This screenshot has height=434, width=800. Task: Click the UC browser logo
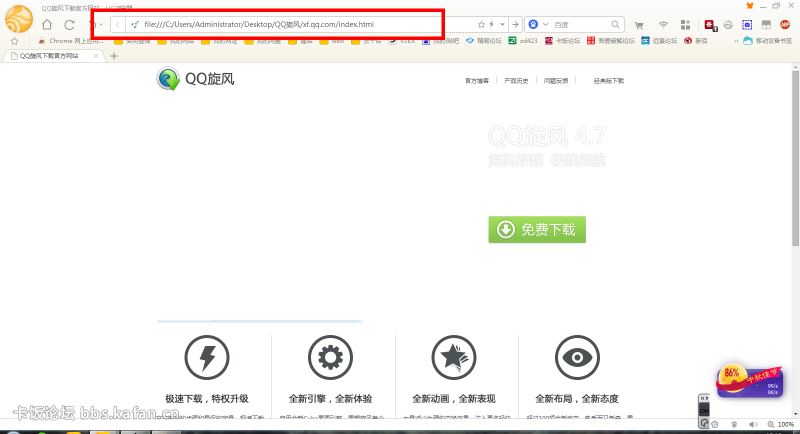point(19,19)
